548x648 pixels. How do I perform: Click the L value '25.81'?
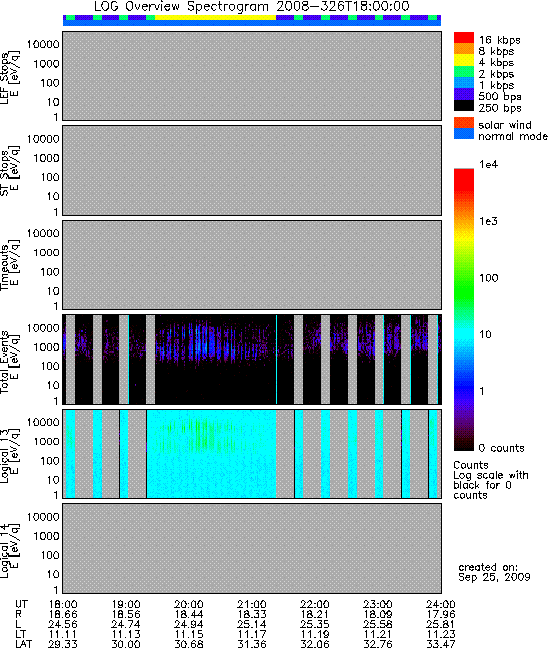(x=441, y=624)
